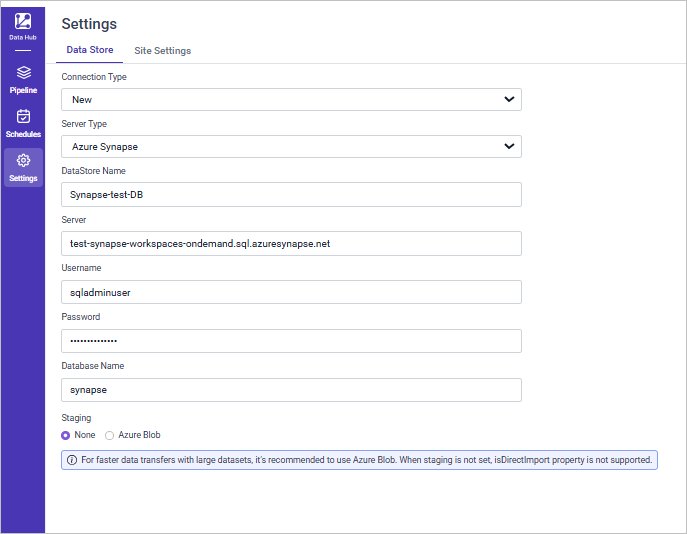Screen dimensions: 687x534
Task: Edit the Database Name field
Action: pyautogui.click(x=290, y=390)
